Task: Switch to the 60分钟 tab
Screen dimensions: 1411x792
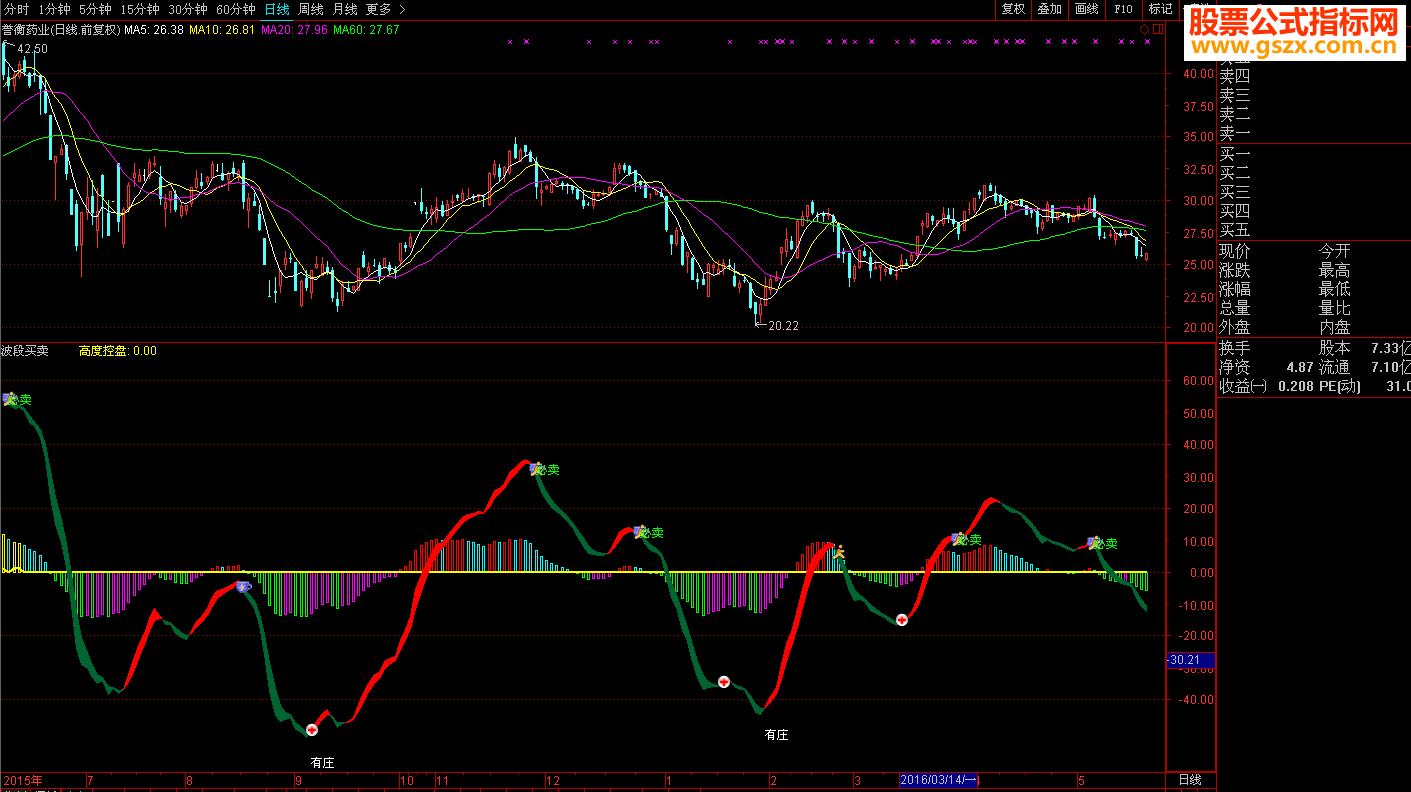Action: [236, 9]
